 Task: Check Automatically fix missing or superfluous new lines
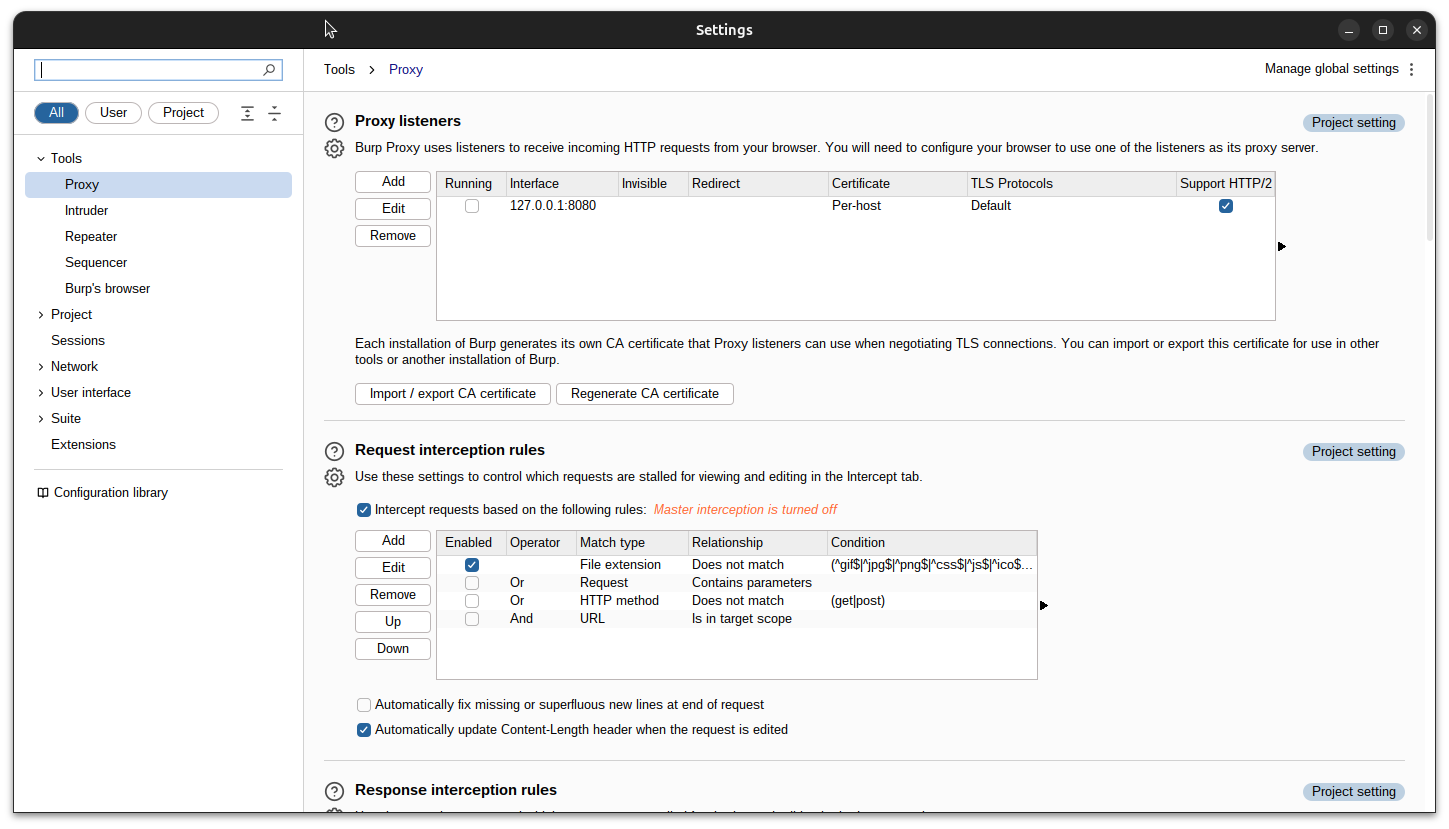coord(364,705)
